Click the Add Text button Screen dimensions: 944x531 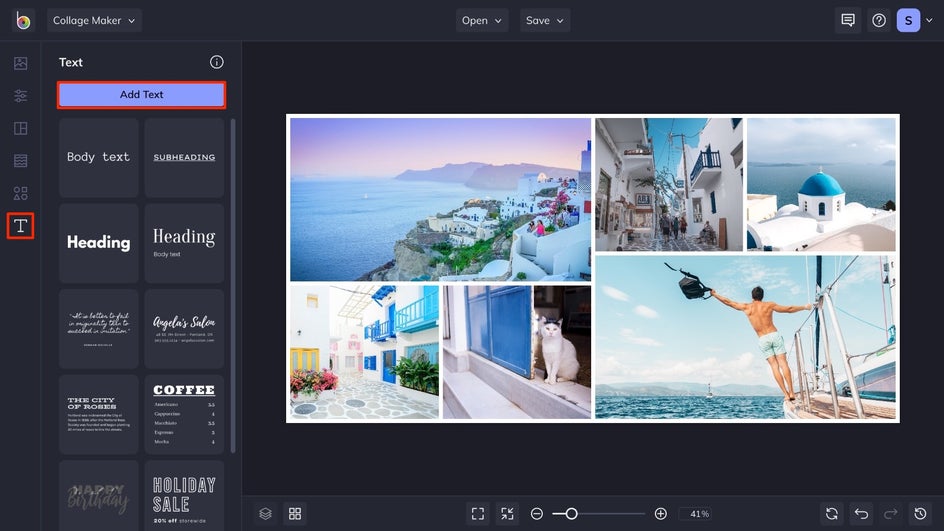pyautogui.click(x=141, y=95)
